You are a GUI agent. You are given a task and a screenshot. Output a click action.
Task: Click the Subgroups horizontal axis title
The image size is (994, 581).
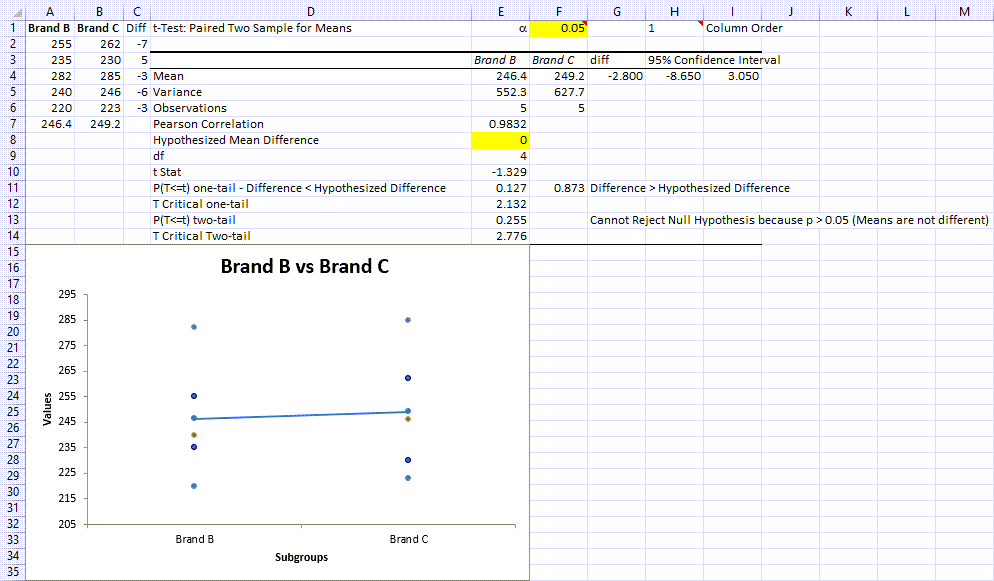point(303,557)
